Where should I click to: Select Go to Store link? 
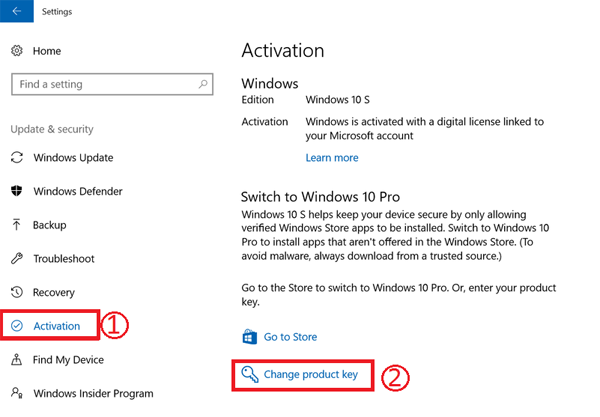coord(290,337)
